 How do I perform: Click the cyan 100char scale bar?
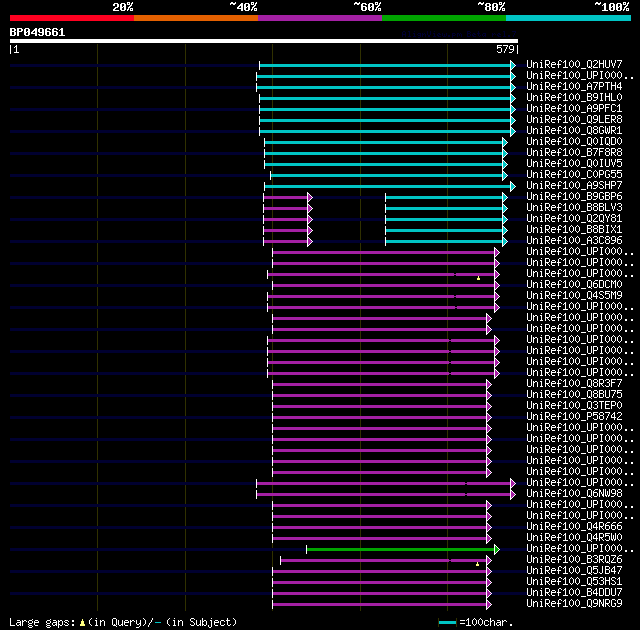point(447,623)
